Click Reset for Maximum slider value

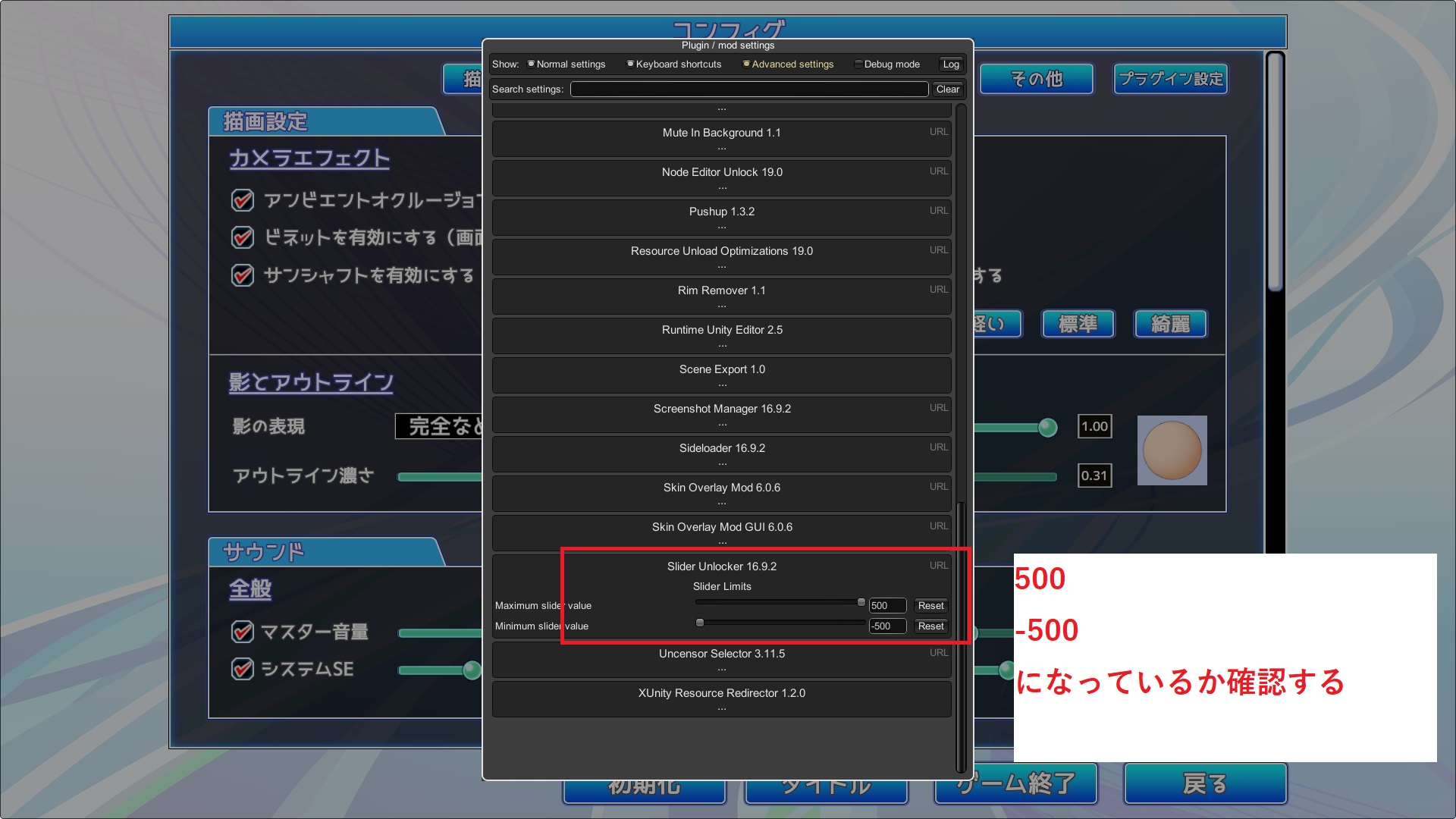[x=930, y=606]
